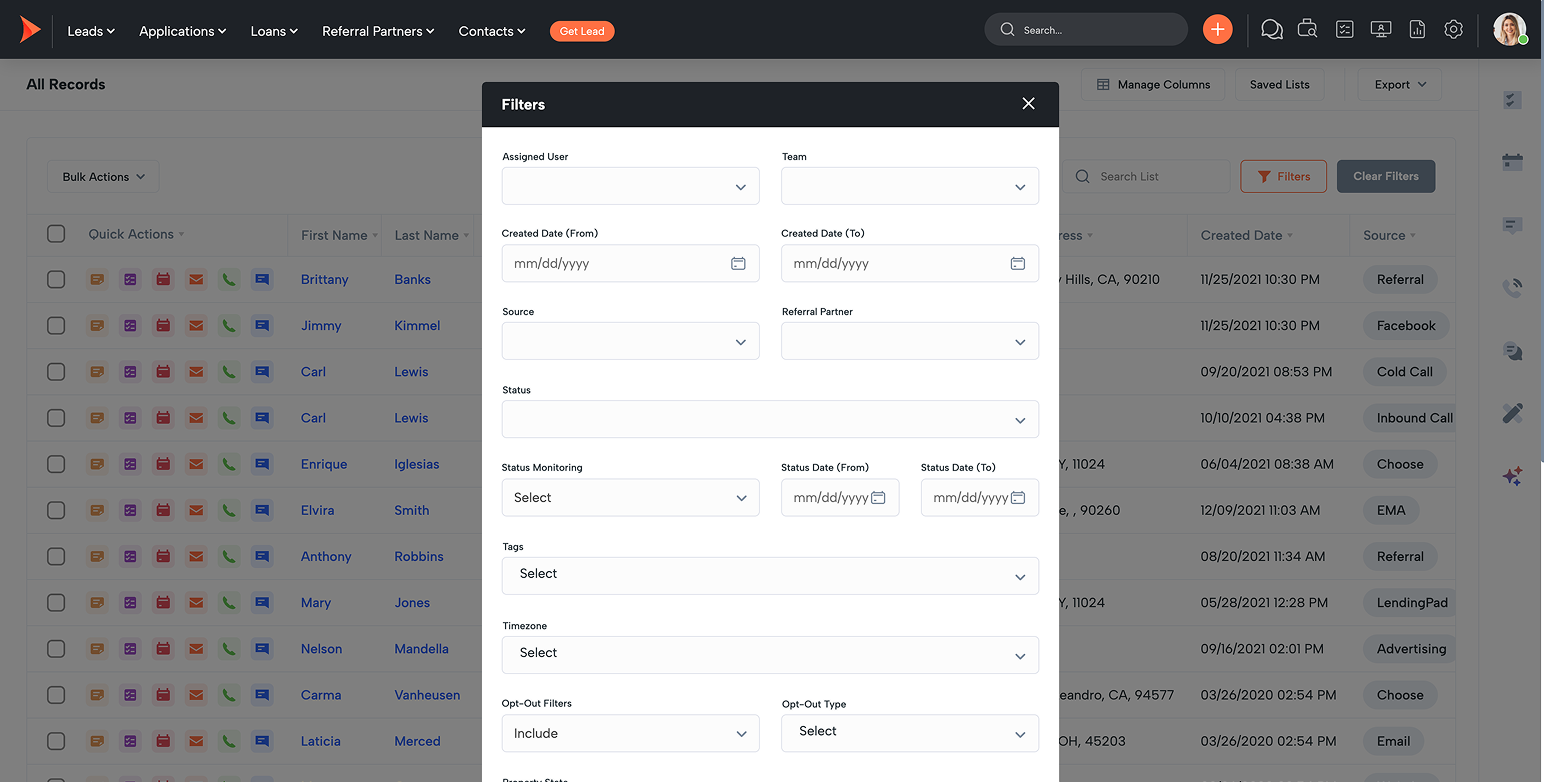1544x782 pixels.
Task: Check the box for Nelson Mandella row
Action: (x=56, y=649)
